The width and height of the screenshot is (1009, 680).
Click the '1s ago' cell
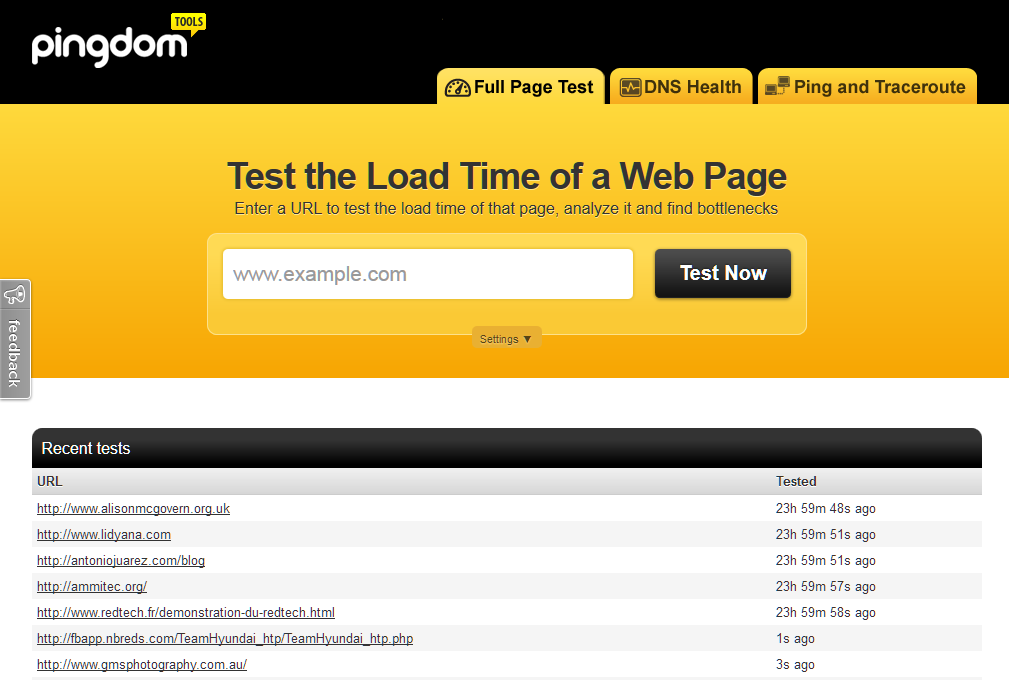795,638
